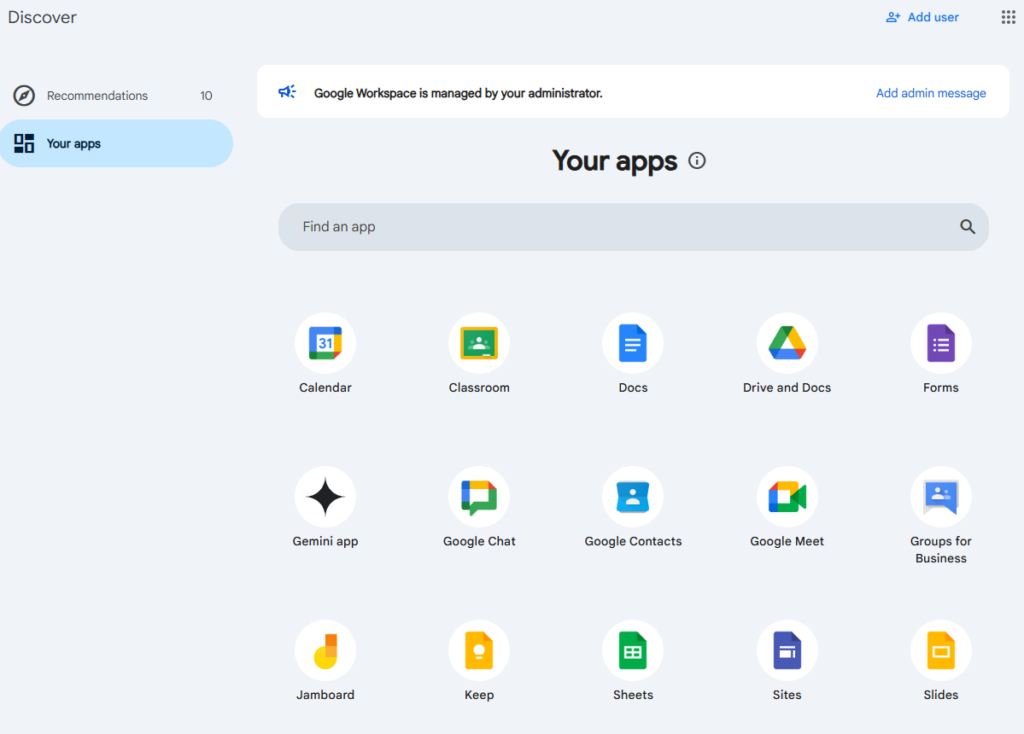Screen dimensions: 1024x734
Task: Click Add admin message link
Action: point(930,93)
